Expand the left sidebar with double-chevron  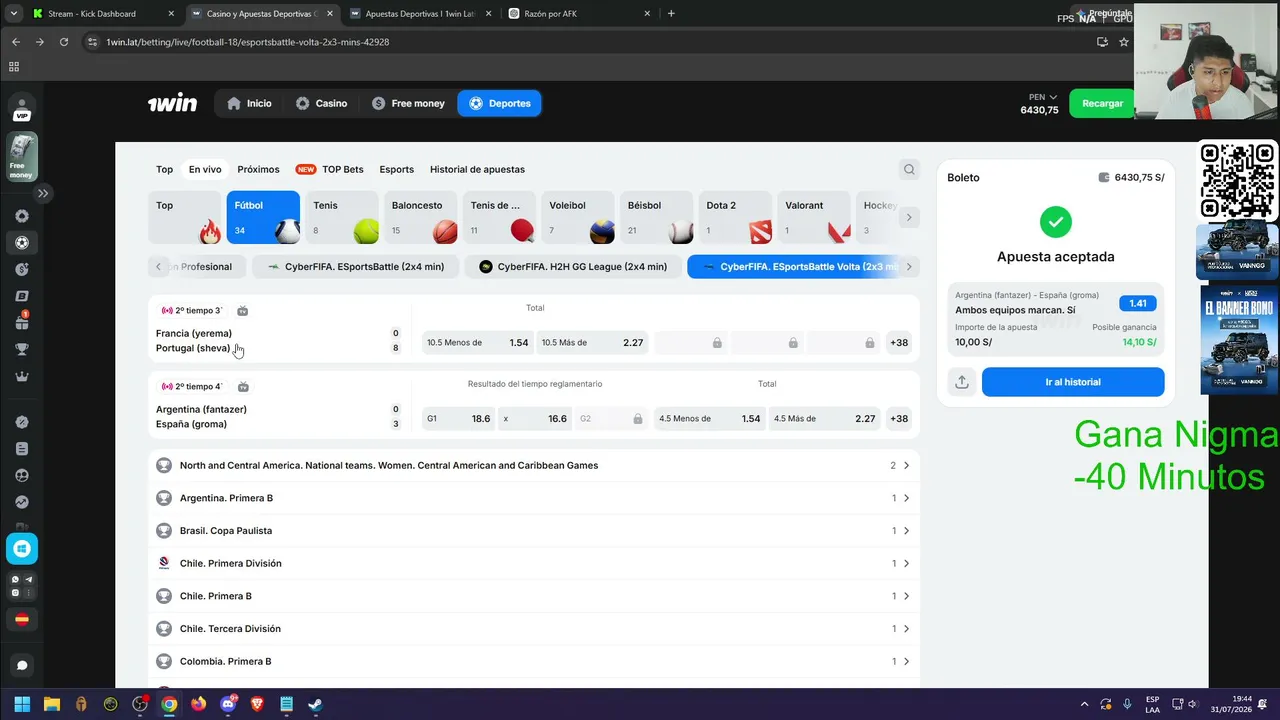43,193
